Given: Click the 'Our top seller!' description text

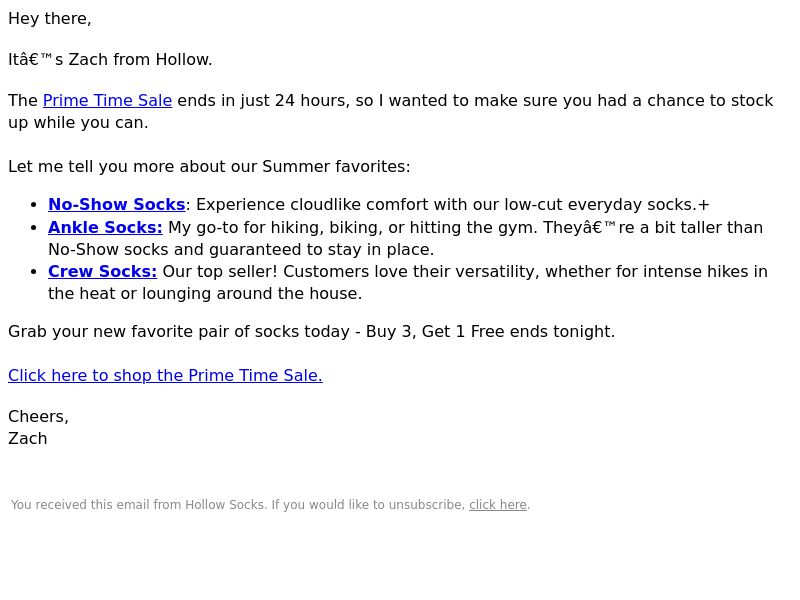Looking at the screenshot, I should (465, 271).
